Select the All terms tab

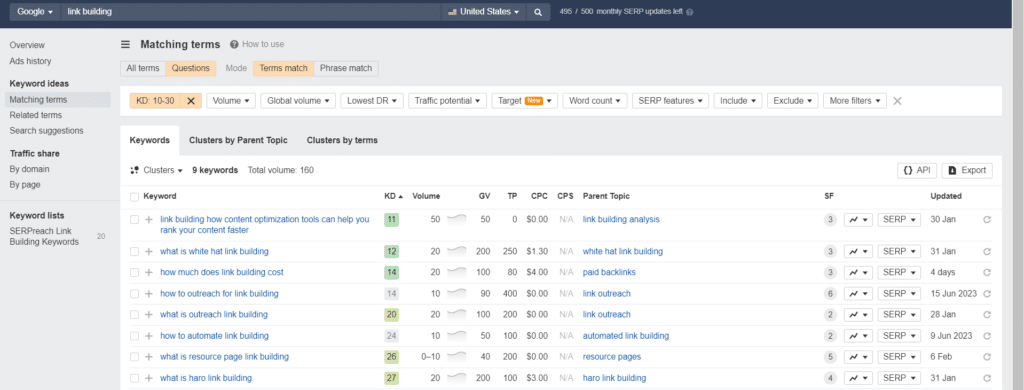[x=143, y=69]
